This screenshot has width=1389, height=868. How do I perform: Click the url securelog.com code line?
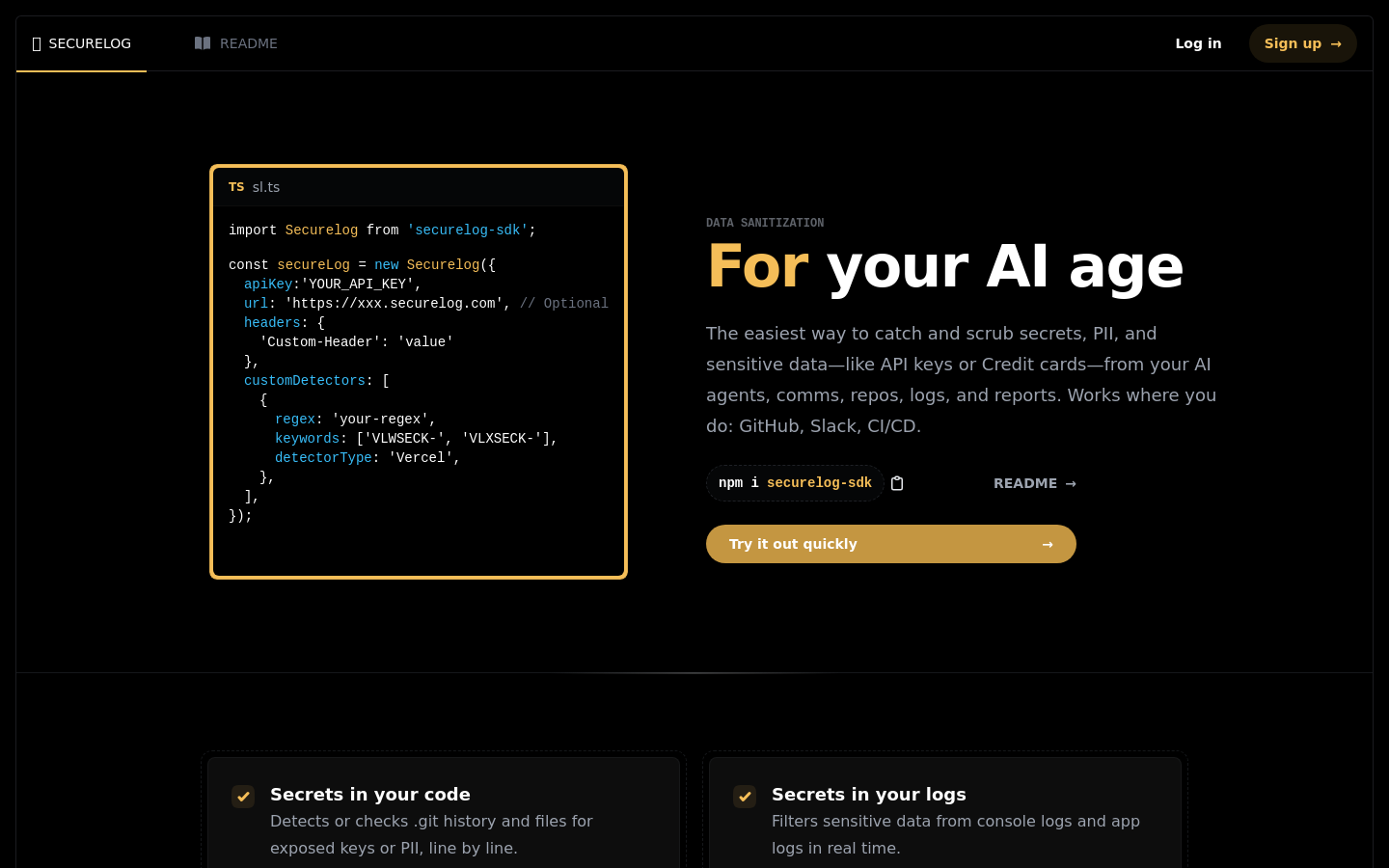pyautogui.click(x=426, y=304)
